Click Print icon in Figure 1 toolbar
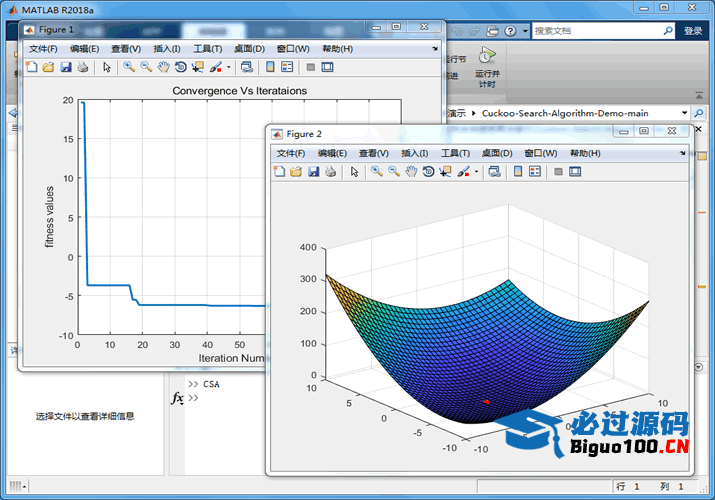 point(83,67)
